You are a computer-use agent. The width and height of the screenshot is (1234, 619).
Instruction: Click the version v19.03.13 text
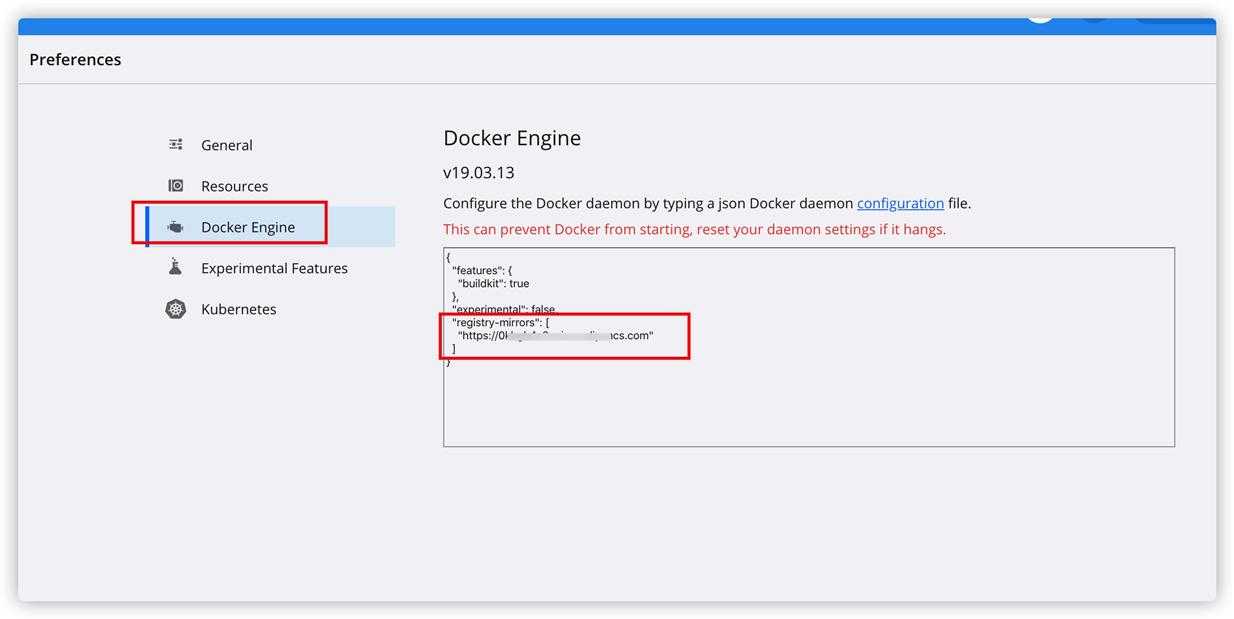479,173
